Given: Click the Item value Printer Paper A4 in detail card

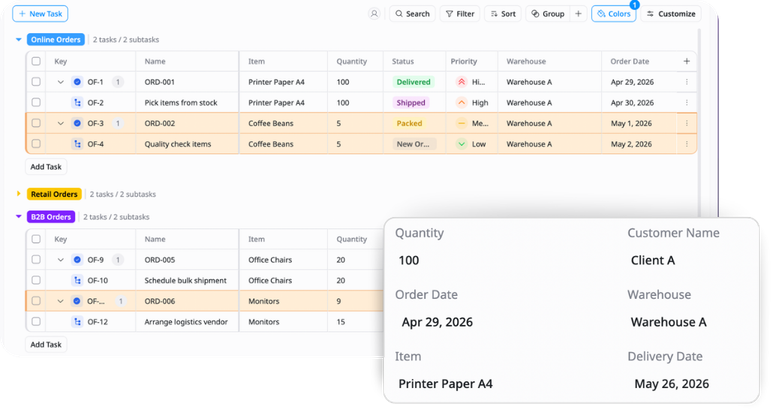Looking at the screenshot, I should [x=445, y=383].
